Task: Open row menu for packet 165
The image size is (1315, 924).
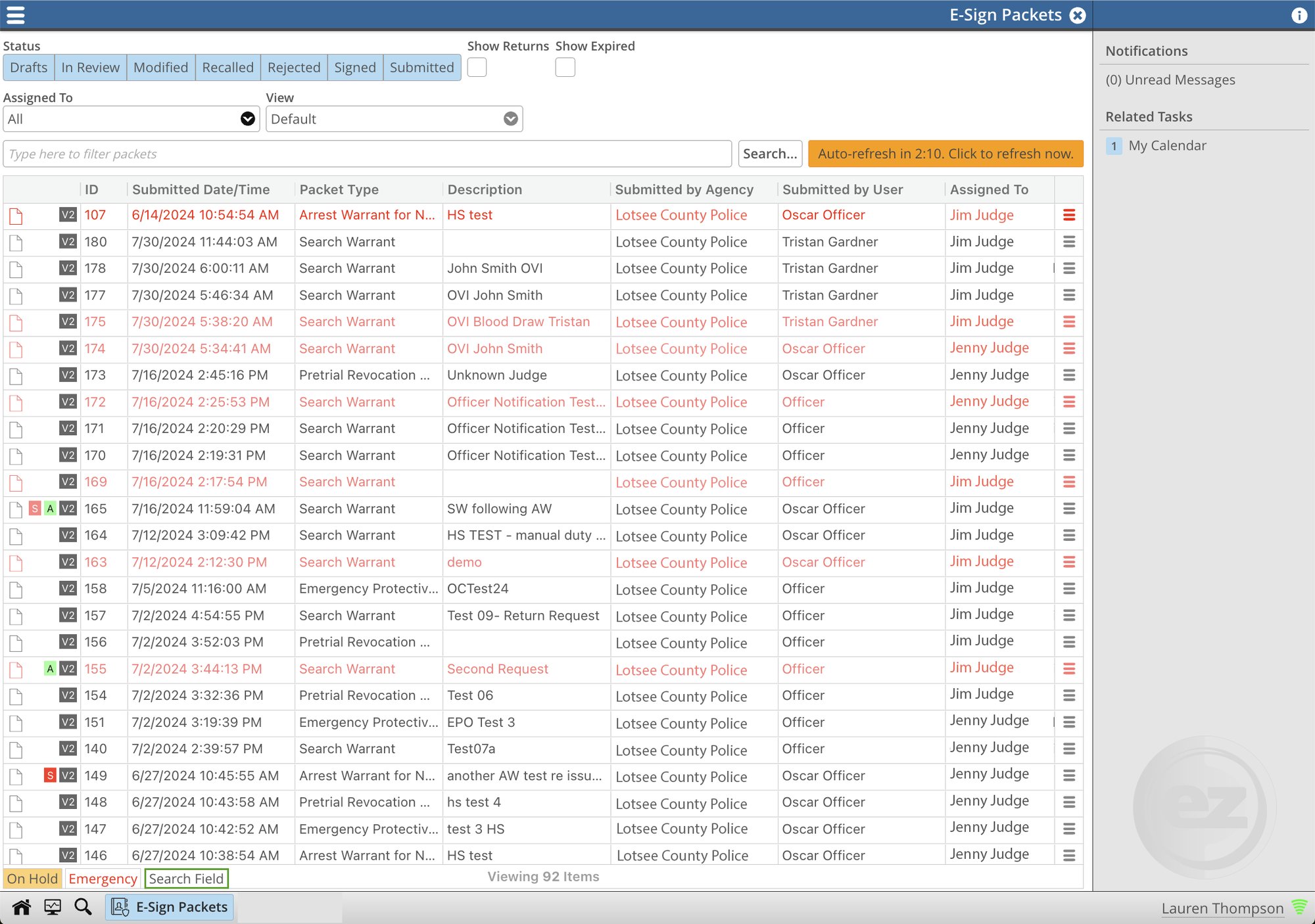Action: coord(1069,509)
